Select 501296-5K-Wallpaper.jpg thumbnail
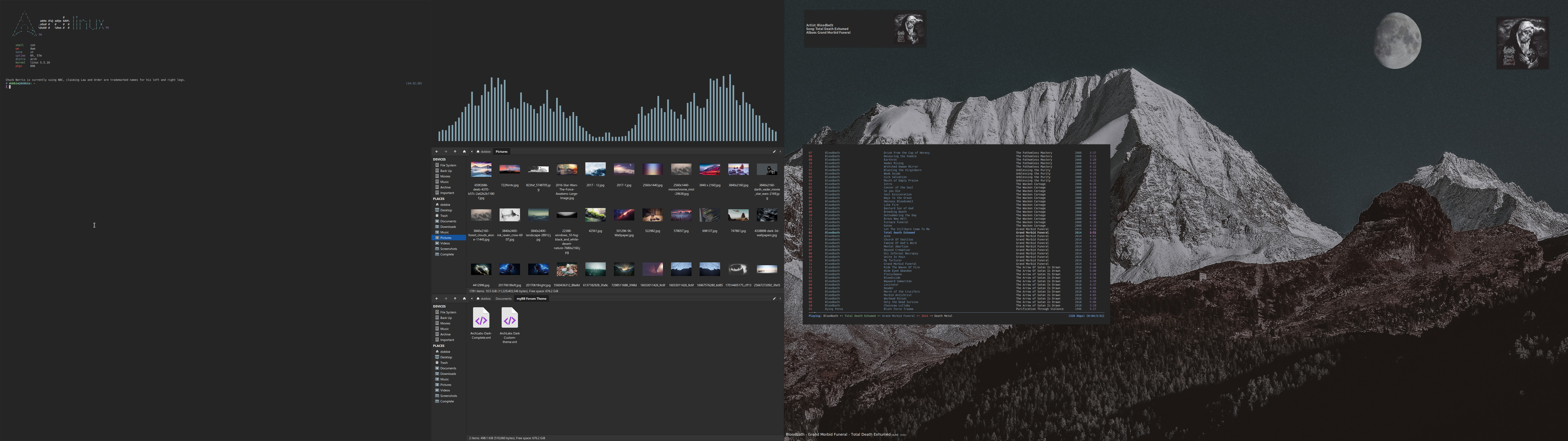The width and height of the screenshot is (1568, 441). coord(624,215)
